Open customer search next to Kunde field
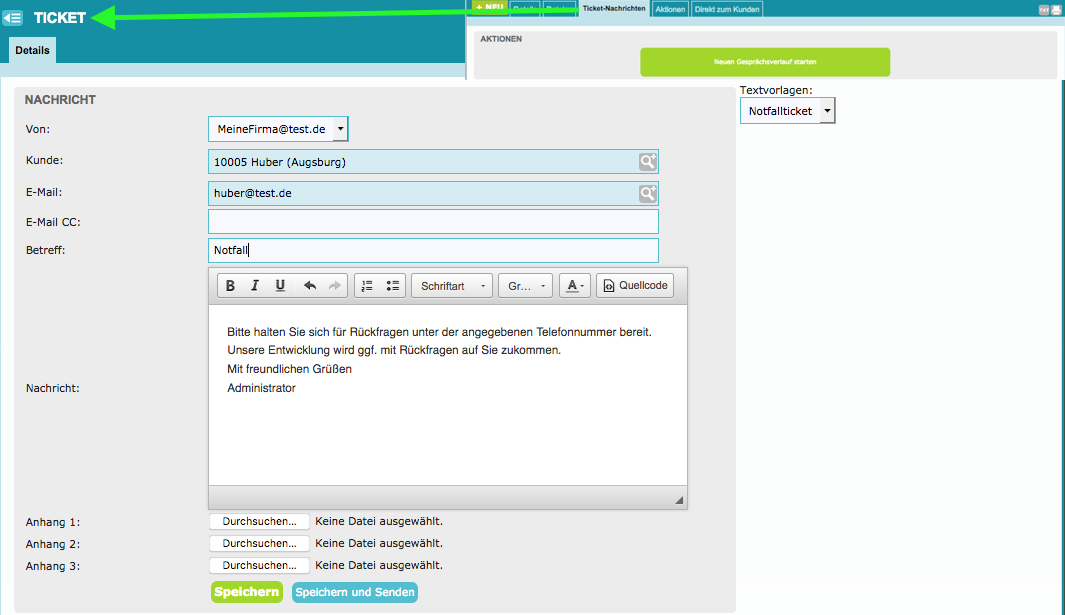 (648, 162)
